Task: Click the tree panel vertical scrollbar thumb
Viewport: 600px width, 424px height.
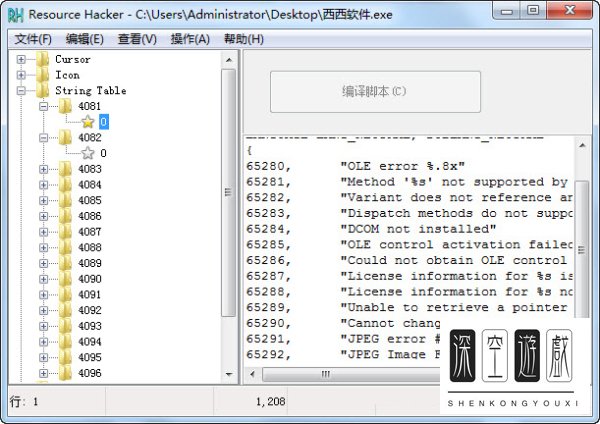Action: (228, 192)
